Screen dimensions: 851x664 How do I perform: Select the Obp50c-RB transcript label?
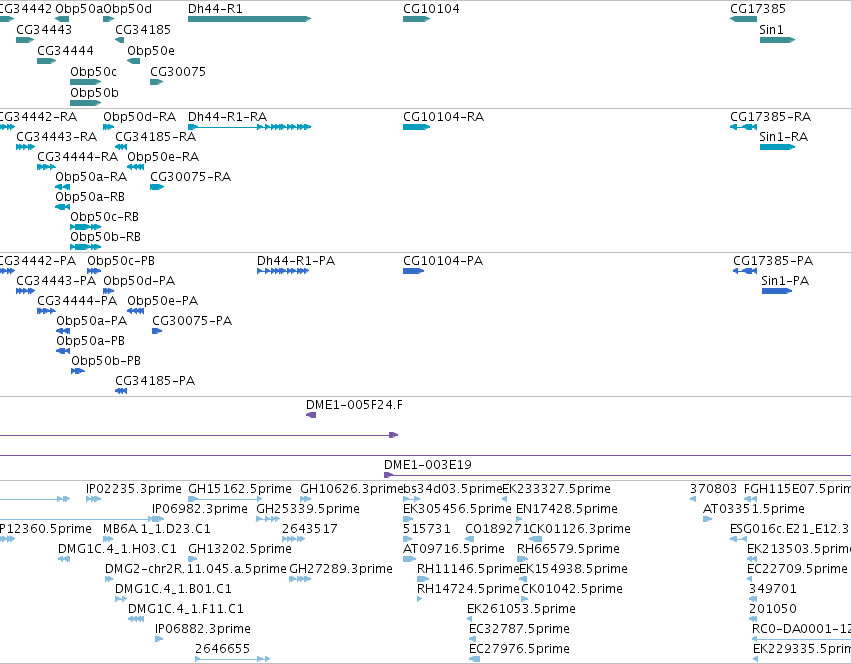coord(105,217)
